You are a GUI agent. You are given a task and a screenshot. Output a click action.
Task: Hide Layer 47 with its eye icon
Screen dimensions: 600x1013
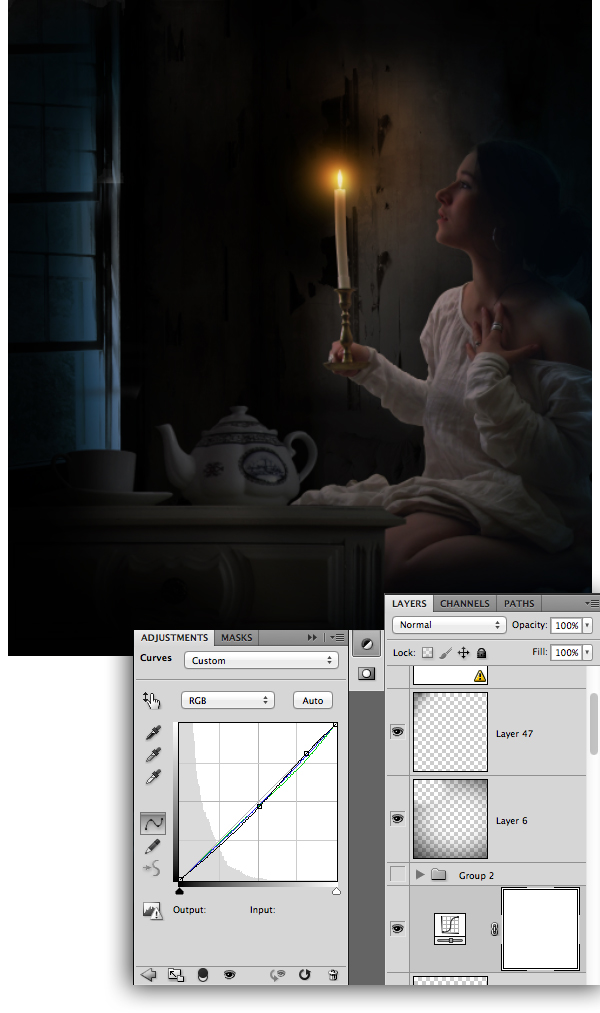(397, 731)
